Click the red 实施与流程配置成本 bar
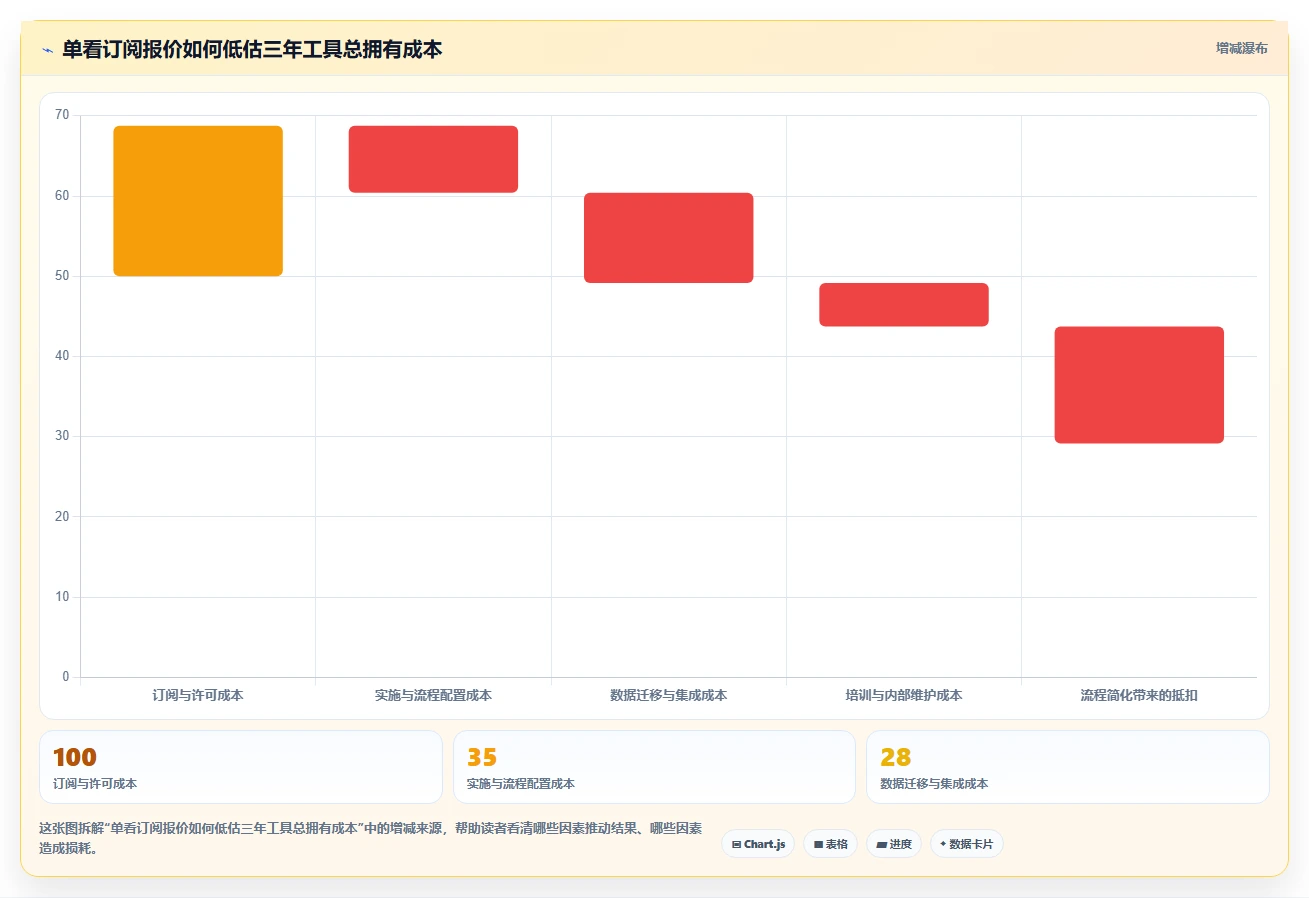The width and height of the screenshot is (1309, 898). tap(433, 159)
